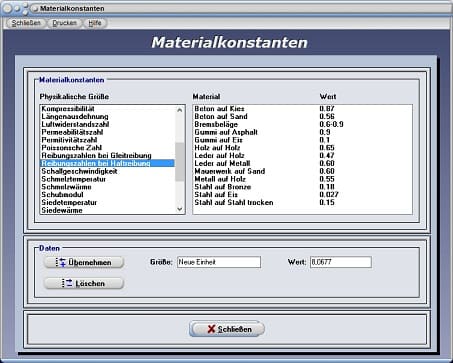
Task: Click into the Größe input field
Action: click(219, 262)
